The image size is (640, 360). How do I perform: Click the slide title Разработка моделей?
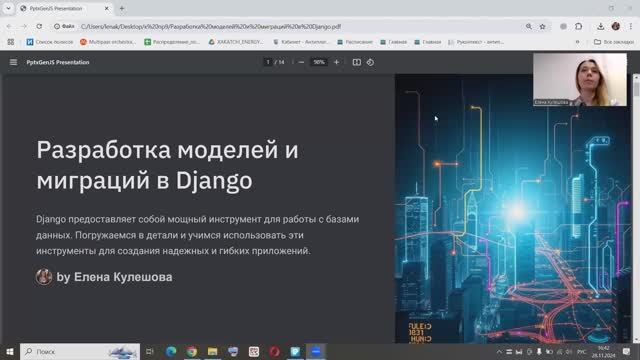pyautogui.click(x=167, y=165)
